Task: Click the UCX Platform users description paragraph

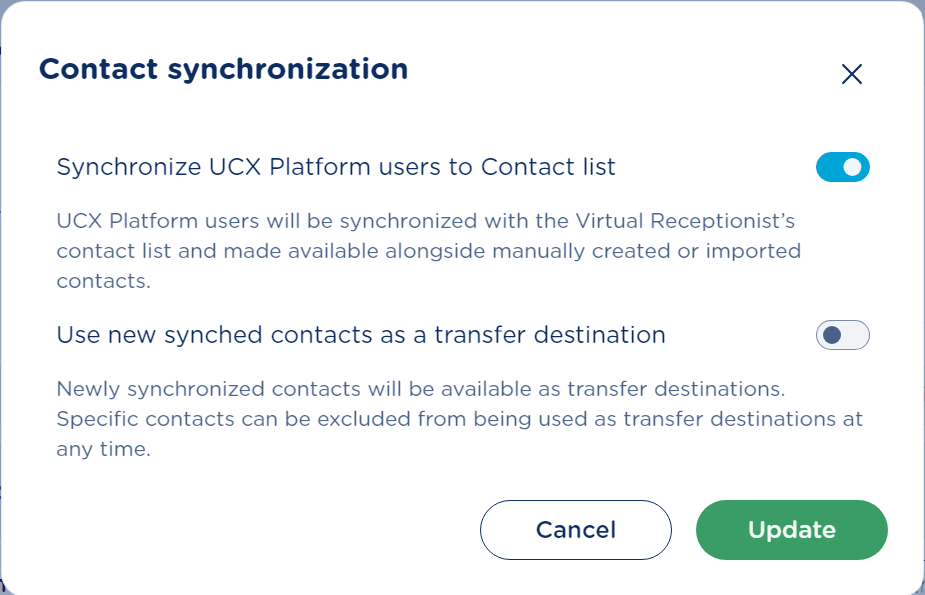Action: point(428,250)
